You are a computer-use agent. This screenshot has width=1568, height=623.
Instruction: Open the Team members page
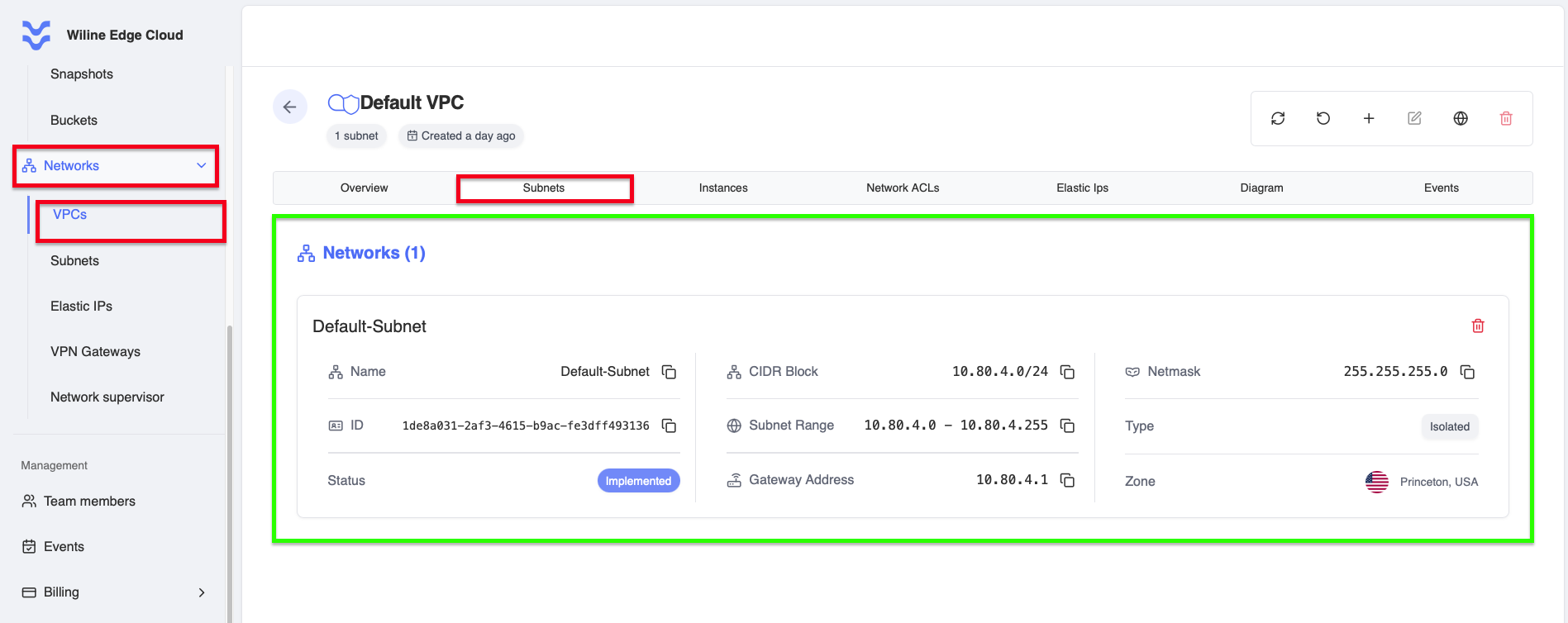(89, 502)
